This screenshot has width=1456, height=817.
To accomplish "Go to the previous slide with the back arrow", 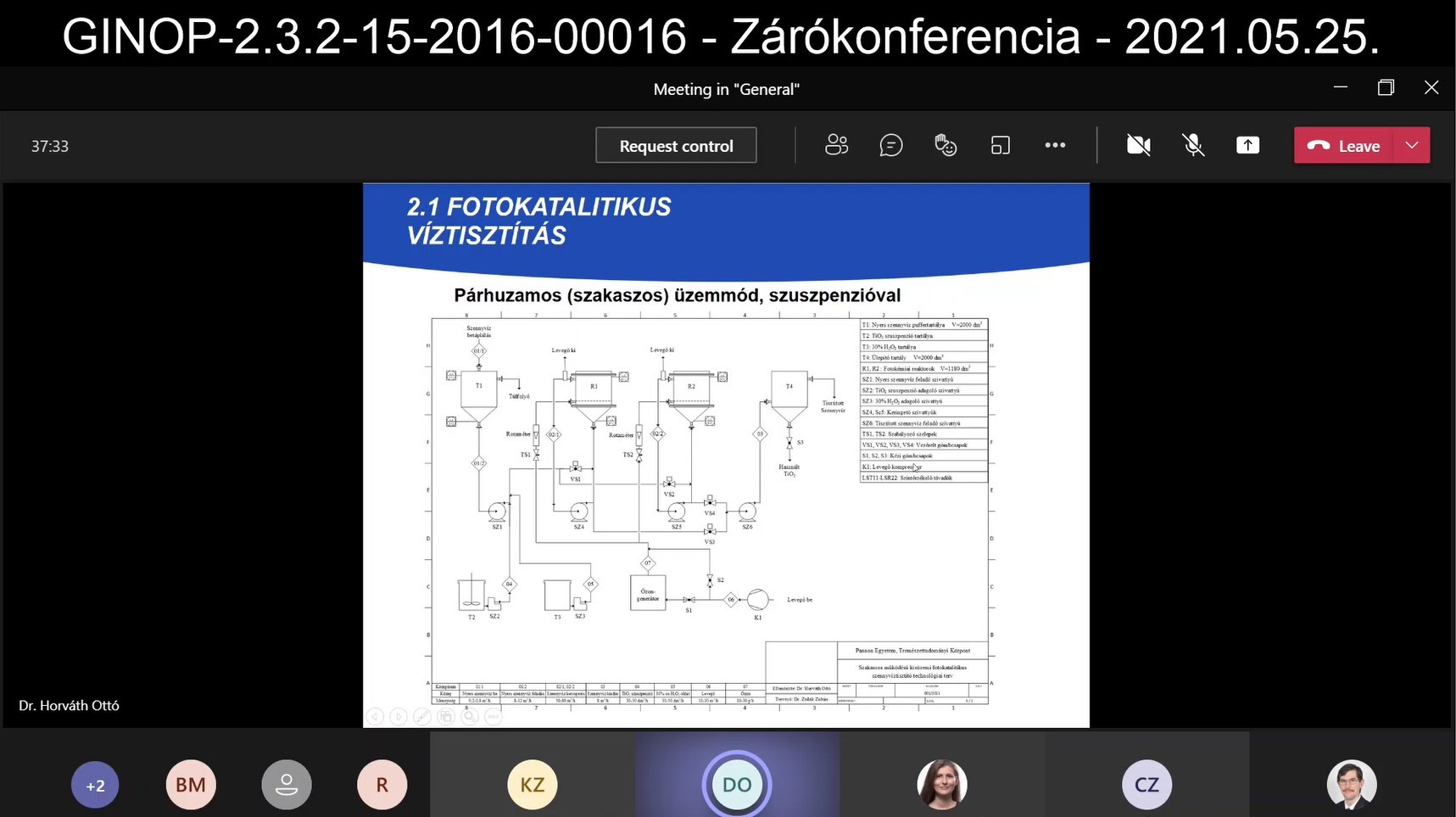I will pos(375,717).
